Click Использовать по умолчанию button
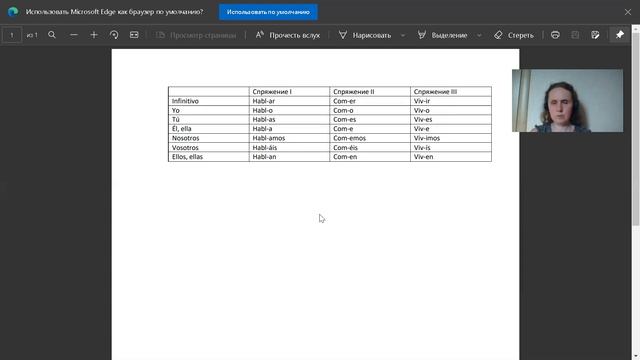640x360 pixels. [268, 12]
